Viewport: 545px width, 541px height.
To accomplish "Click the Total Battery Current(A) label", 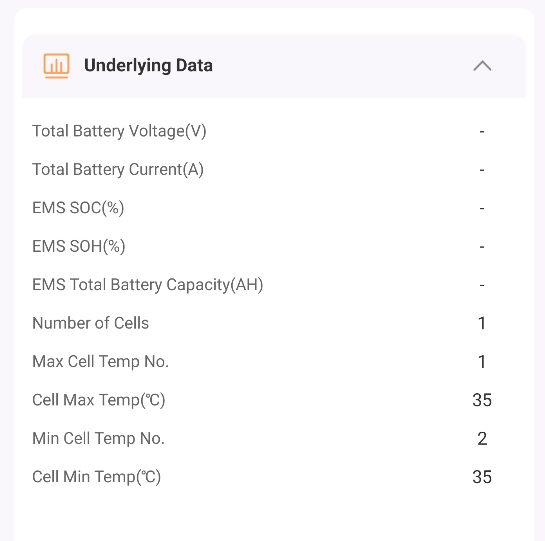I will pos(118,170).
